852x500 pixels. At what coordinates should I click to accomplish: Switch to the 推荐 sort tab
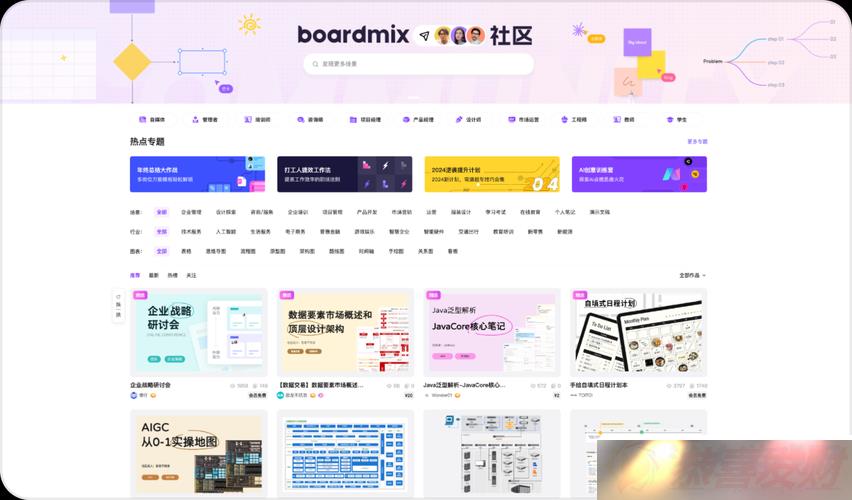(135, 276)
